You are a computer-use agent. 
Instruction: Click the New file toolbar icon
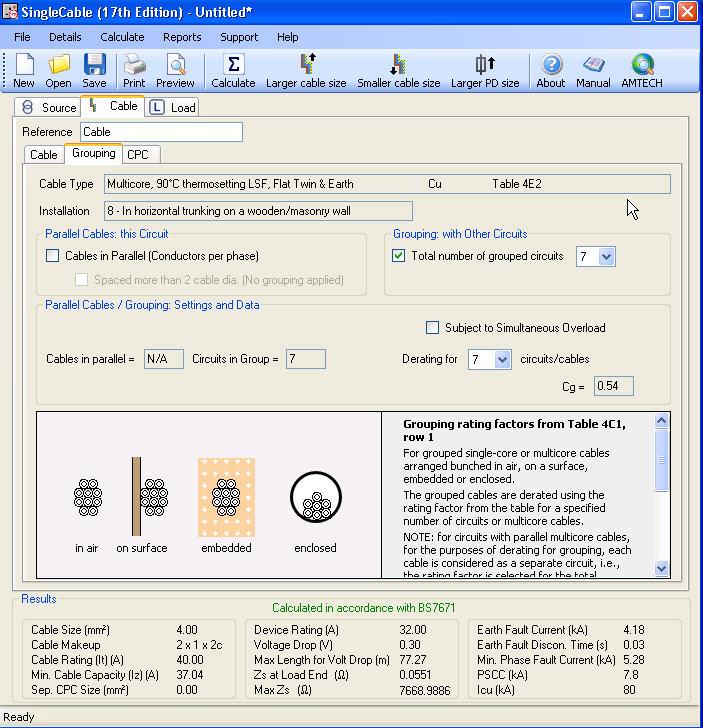click(x=23, y=70)
